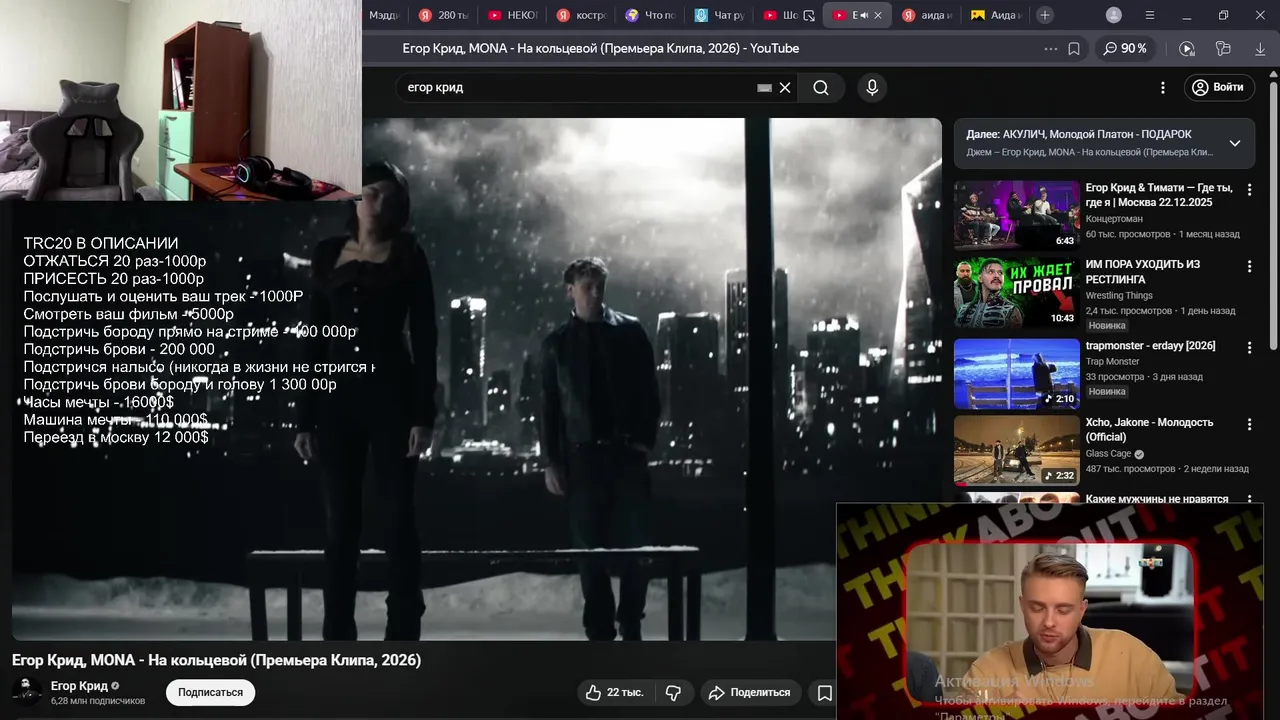Open the Xcho, Jakone - Молодость thumbnail
The image size is (1280, 720).
pos(1016,451)
